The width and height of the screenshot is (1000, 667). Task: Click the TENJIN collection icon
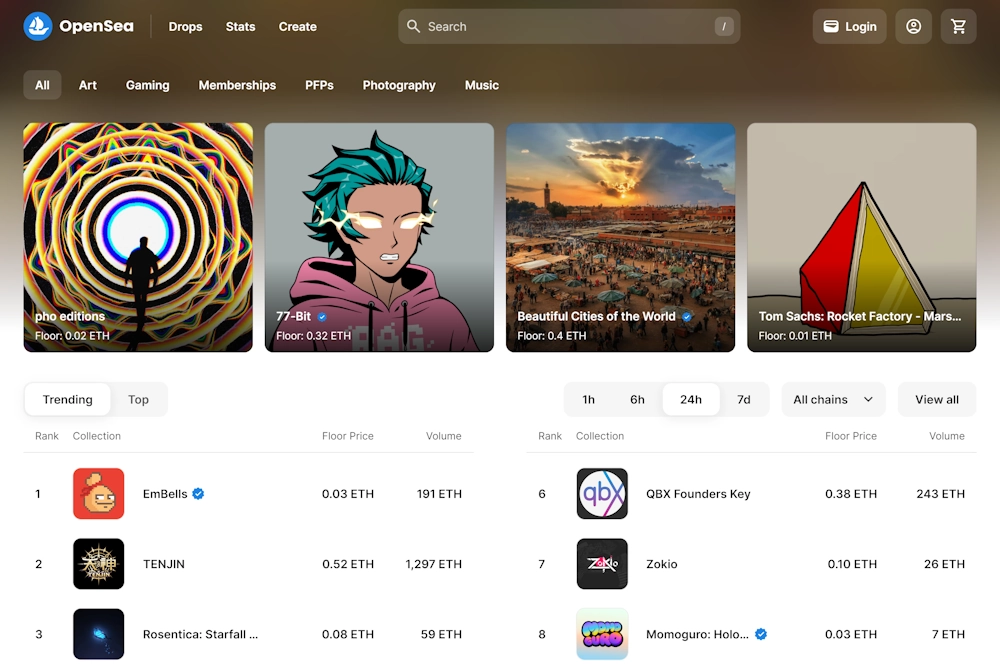click(x=99, y=564)
